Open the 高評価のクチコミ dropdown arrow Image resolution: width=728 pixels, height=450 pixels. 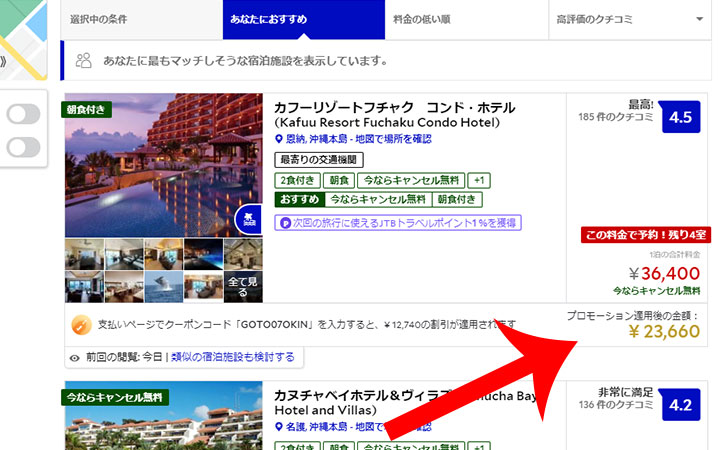(x=699, y=19)
